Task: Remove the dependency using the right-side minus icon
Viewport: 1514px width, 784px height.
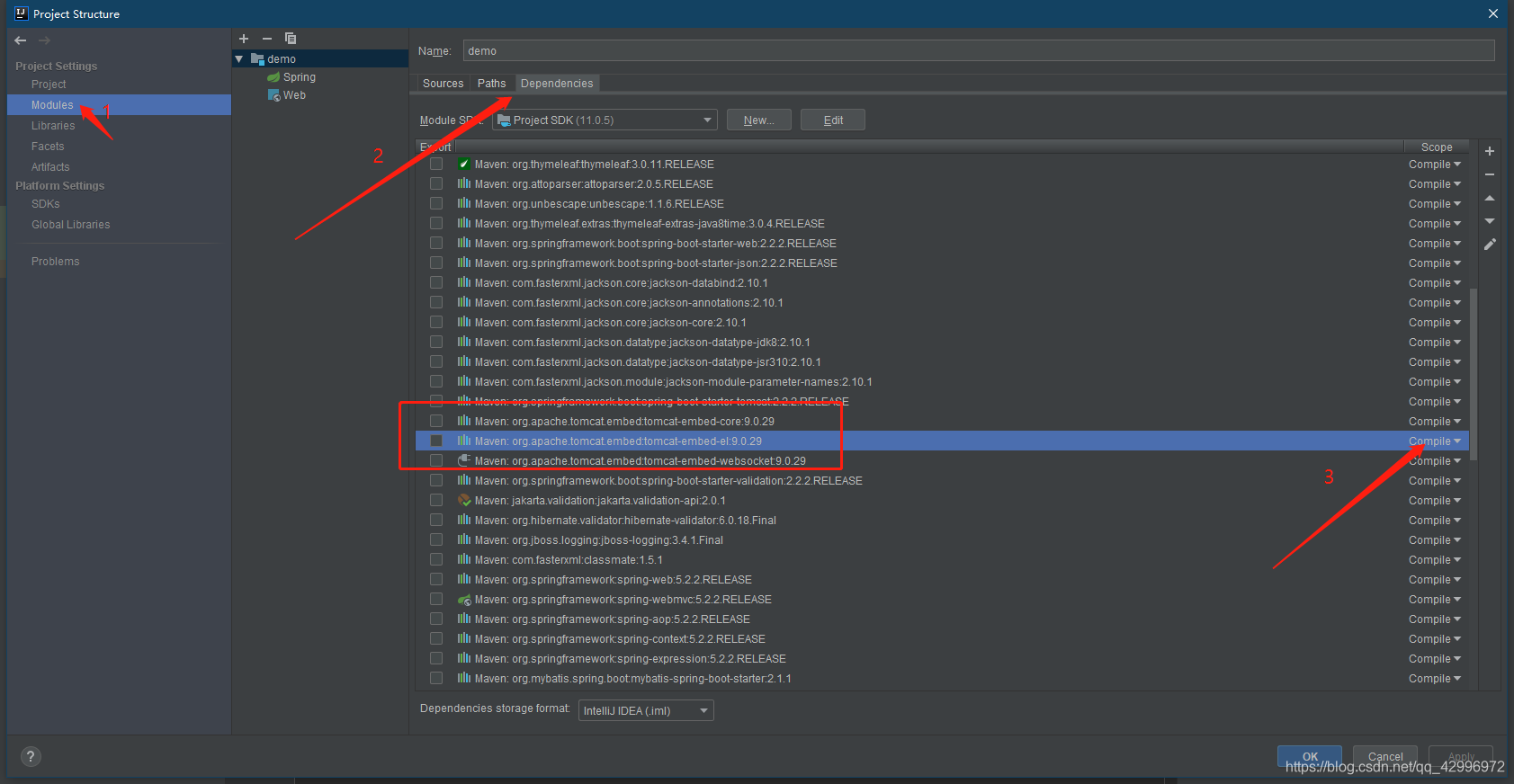Action: click(1490, 174)
